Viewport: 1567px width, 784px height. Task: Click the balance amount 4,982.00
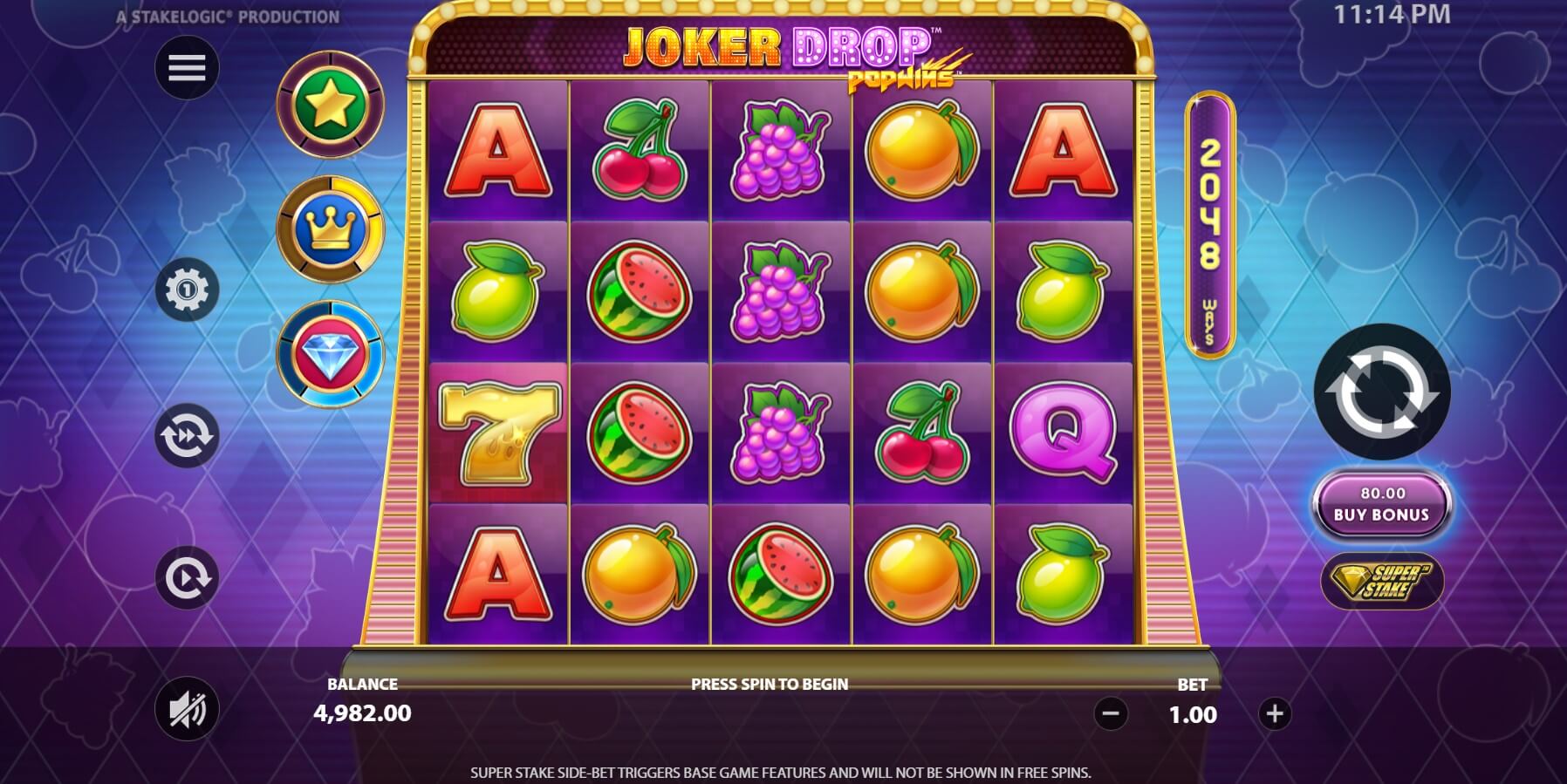tap(362, 713)
